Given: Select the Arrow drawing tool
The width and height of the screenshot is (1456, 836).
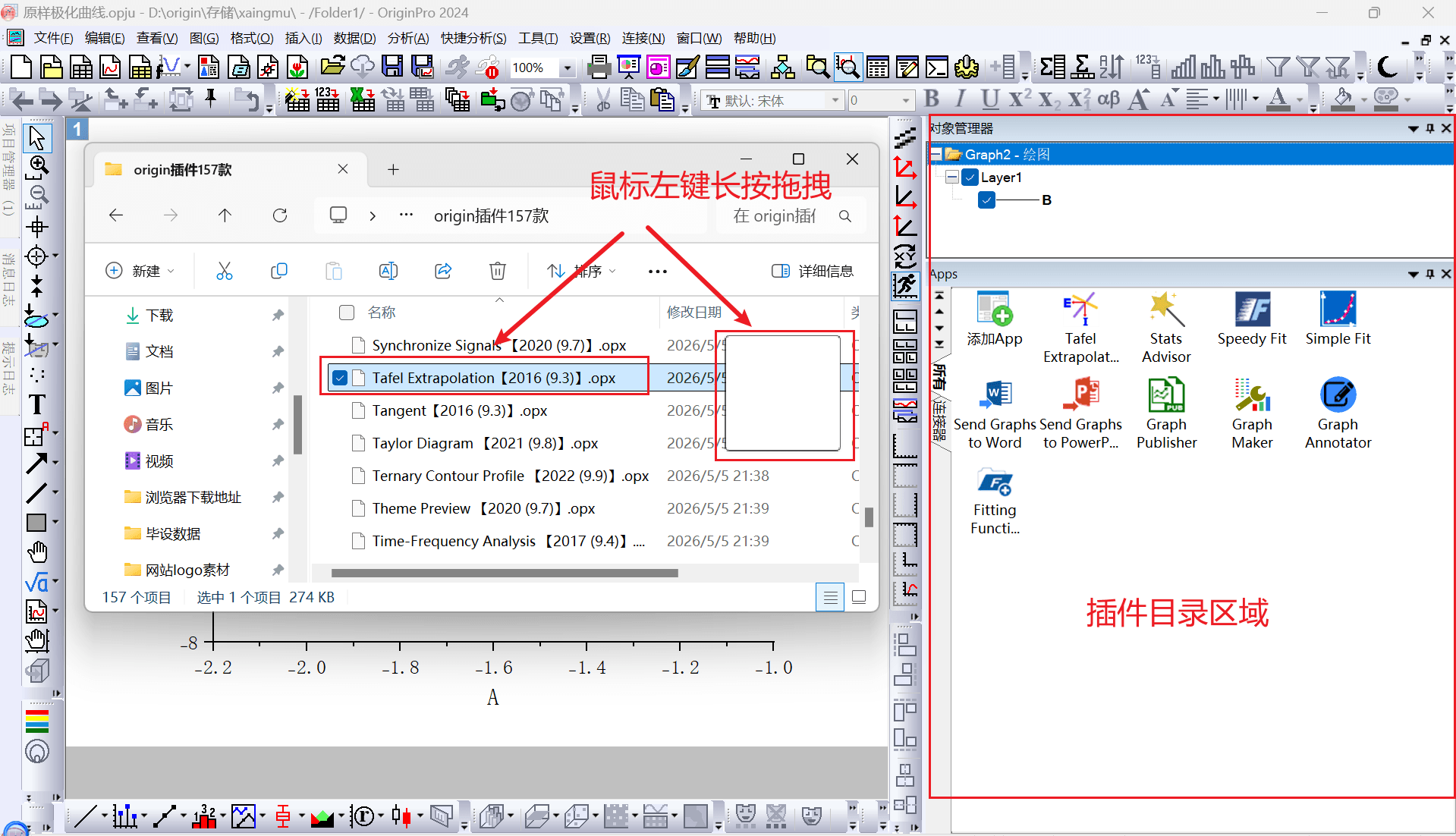Looking at the screenshot, I should pyautogui.click(x=36, y=463).
